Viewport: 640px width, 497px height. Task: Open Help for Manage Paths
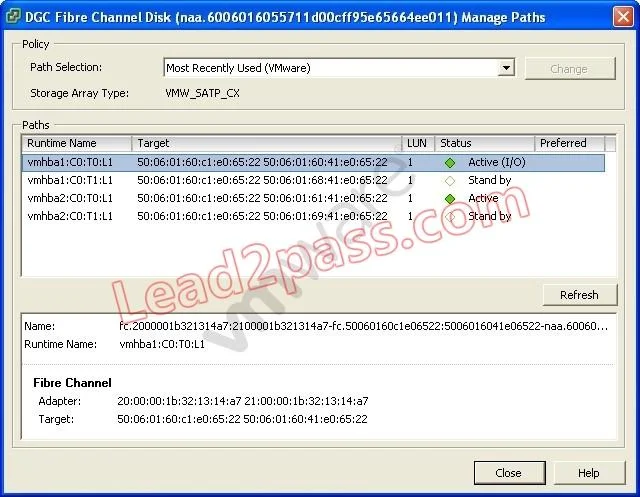(x=588, y=473)
